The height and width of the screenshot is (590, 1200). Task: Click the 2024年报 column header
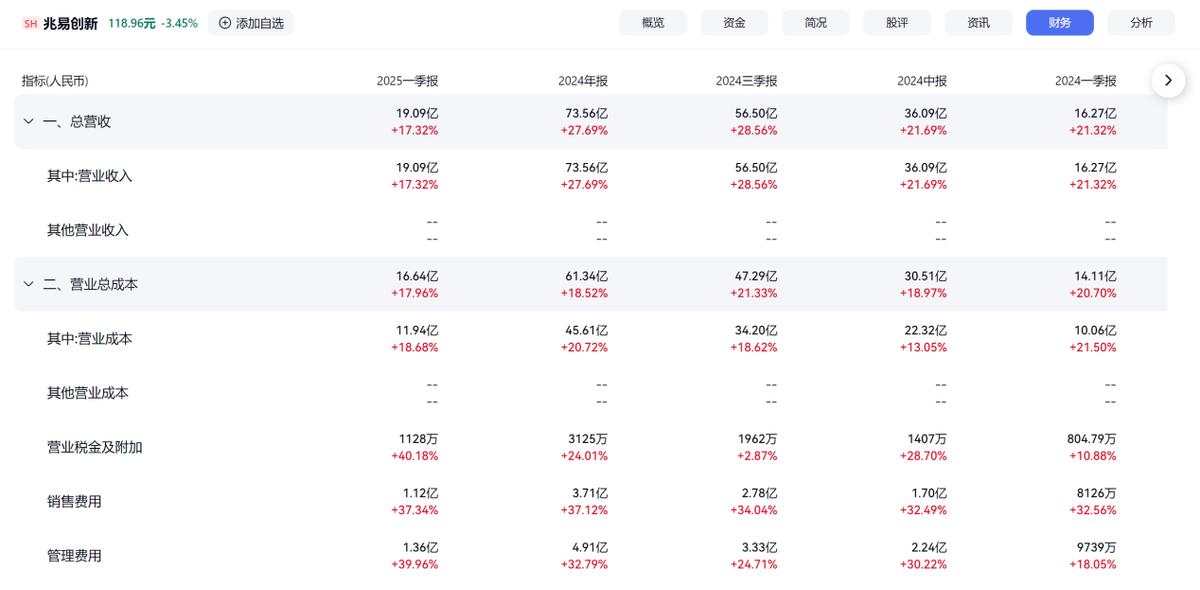point(583,81)
